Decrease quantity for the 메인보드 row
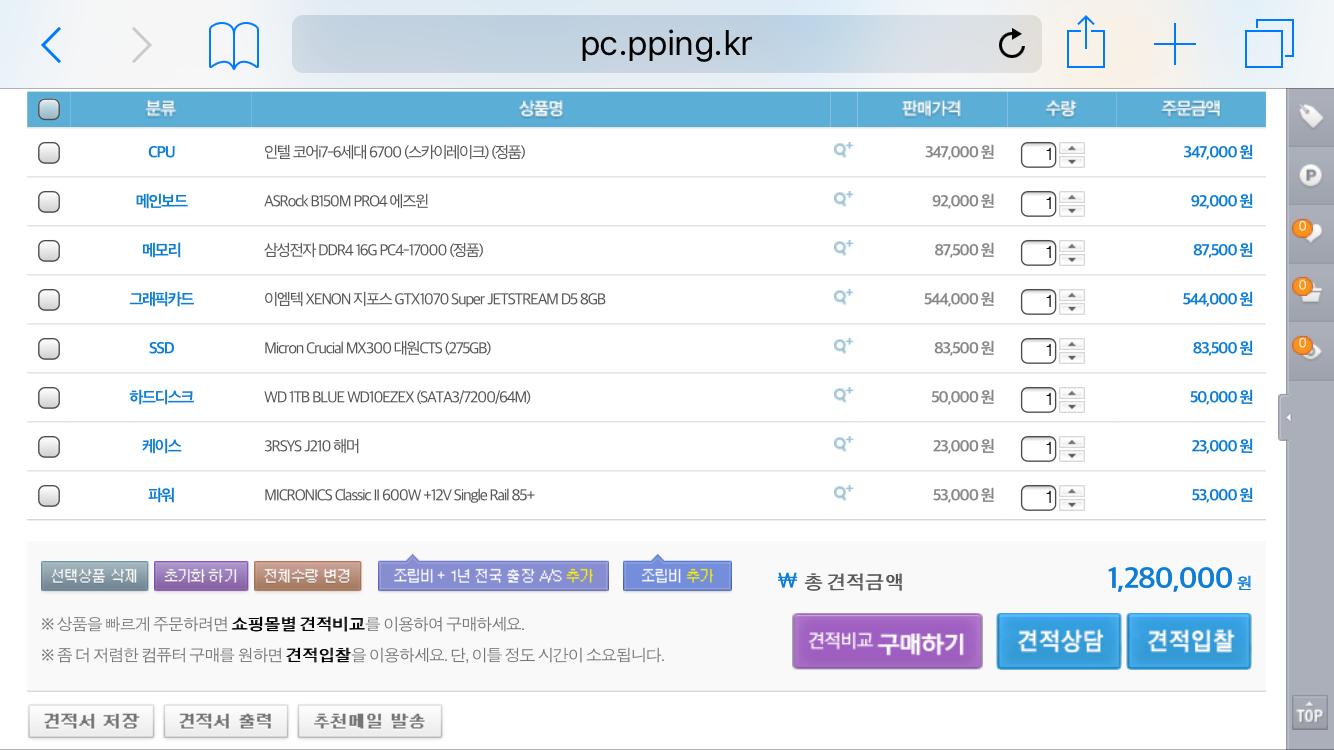Screen dimensions: 1334x750 pos(1073,210)
